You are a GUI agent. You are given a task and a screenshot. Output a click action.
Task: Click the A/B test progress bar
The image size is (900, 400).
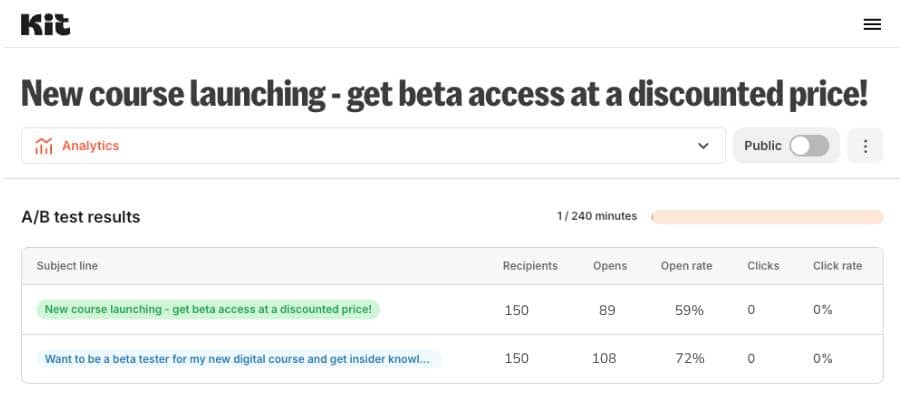coord(767,217)
